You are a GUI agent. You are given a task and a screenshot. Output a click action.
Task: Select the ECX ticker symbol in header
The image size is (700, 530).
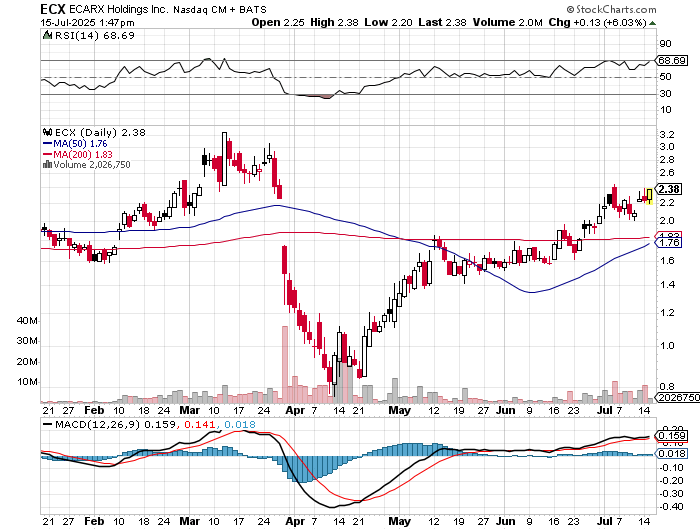[53, 9]
